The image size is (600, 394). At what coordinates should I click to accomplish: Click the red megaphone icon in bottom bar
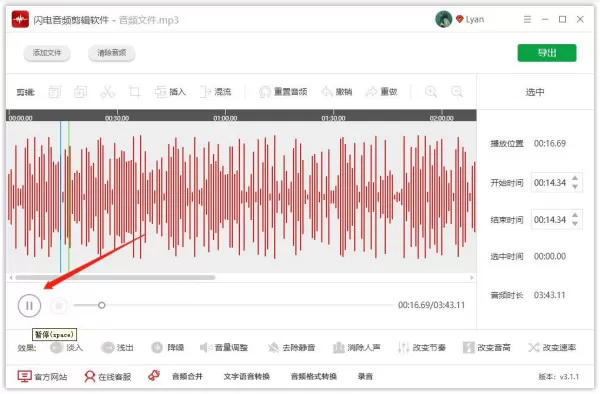tap(154, 376)
